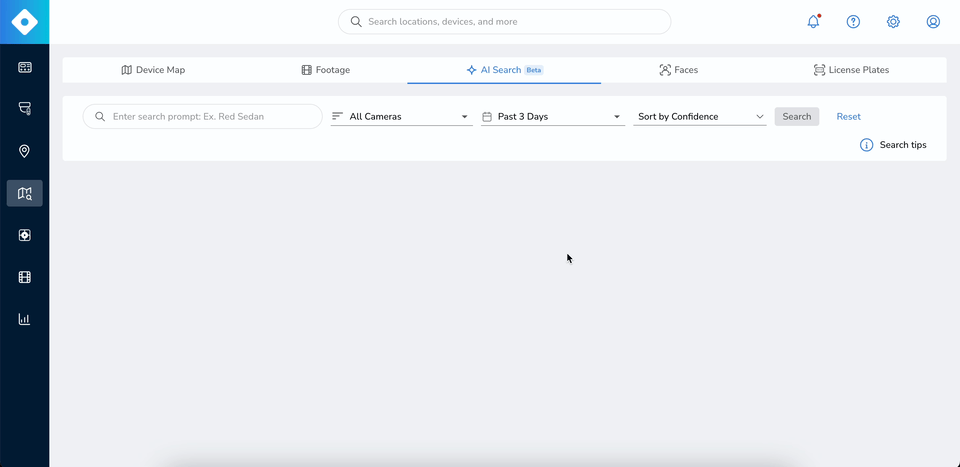Switch to the Device Map tab
Viewport: 960px width, 467px height.
coord(153,70)
